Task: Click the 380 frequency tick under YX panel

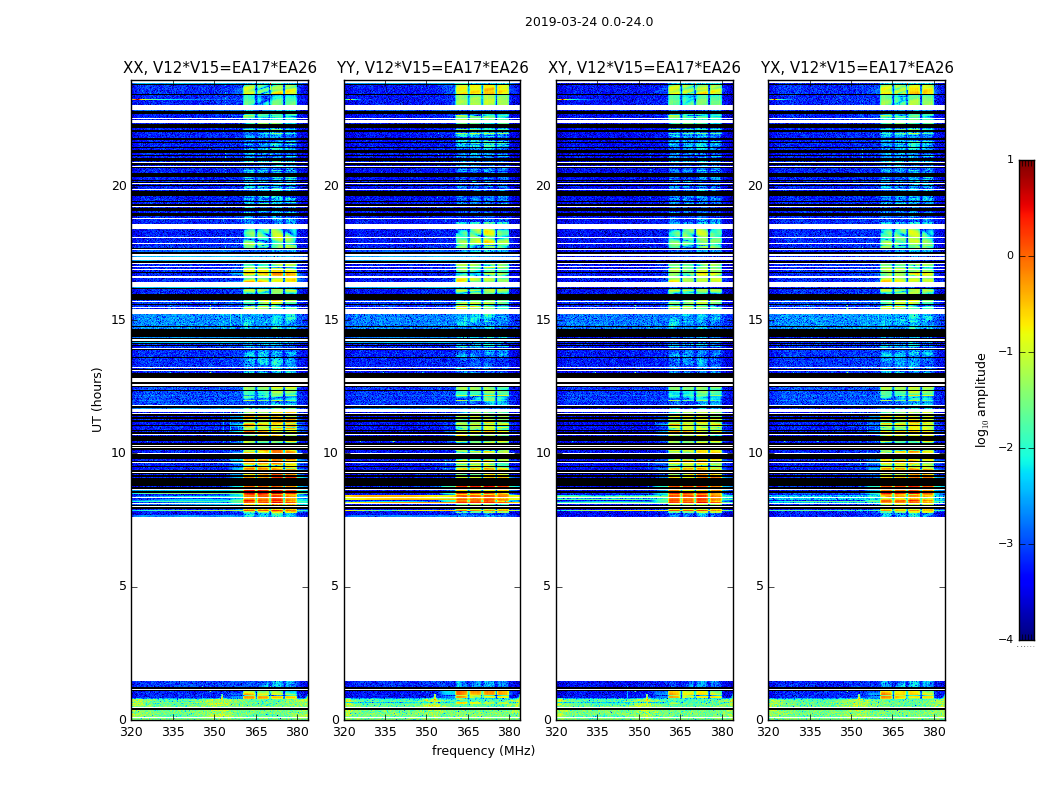Action: click(933, 732)
